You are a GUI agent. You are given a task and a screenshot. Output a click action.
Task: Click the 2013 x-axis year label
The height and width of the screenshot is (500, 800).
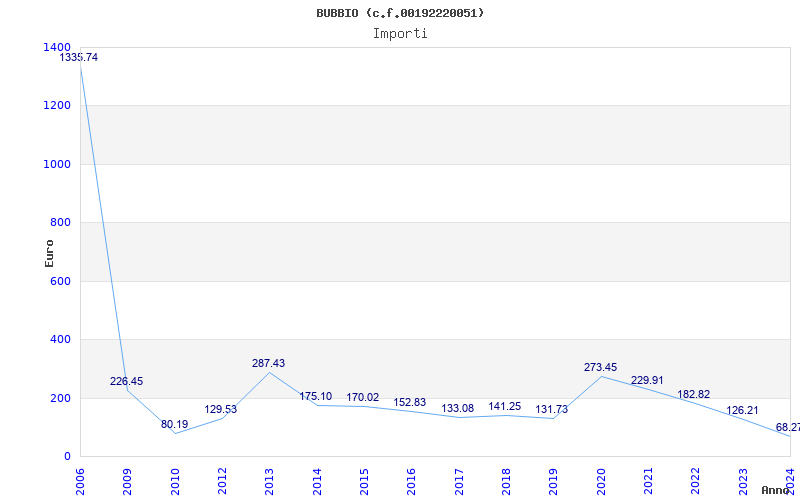click(x=269, y=482)
